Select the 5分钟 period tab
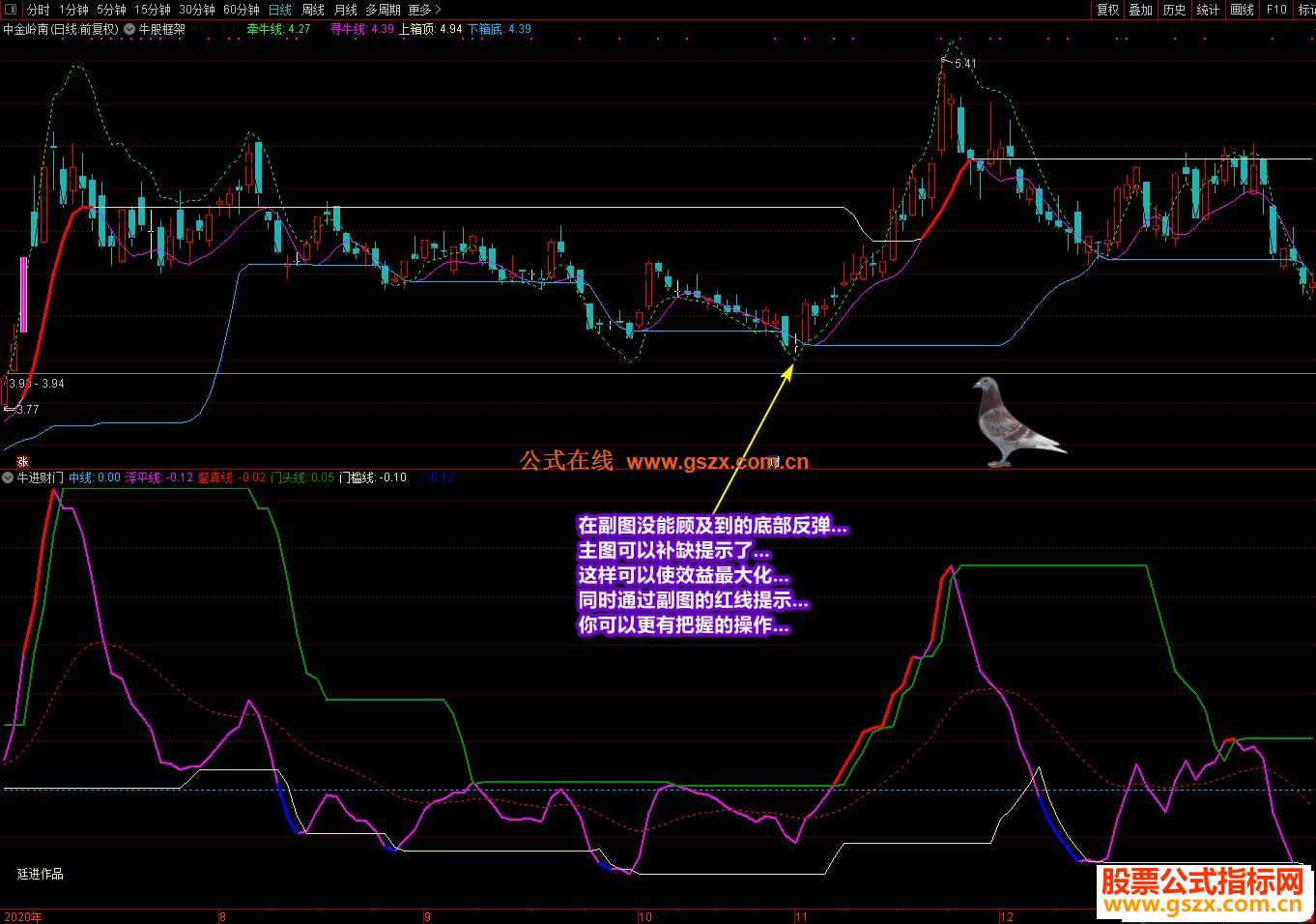The height and width of the screenshot is (924, 1316). point(111,10)
